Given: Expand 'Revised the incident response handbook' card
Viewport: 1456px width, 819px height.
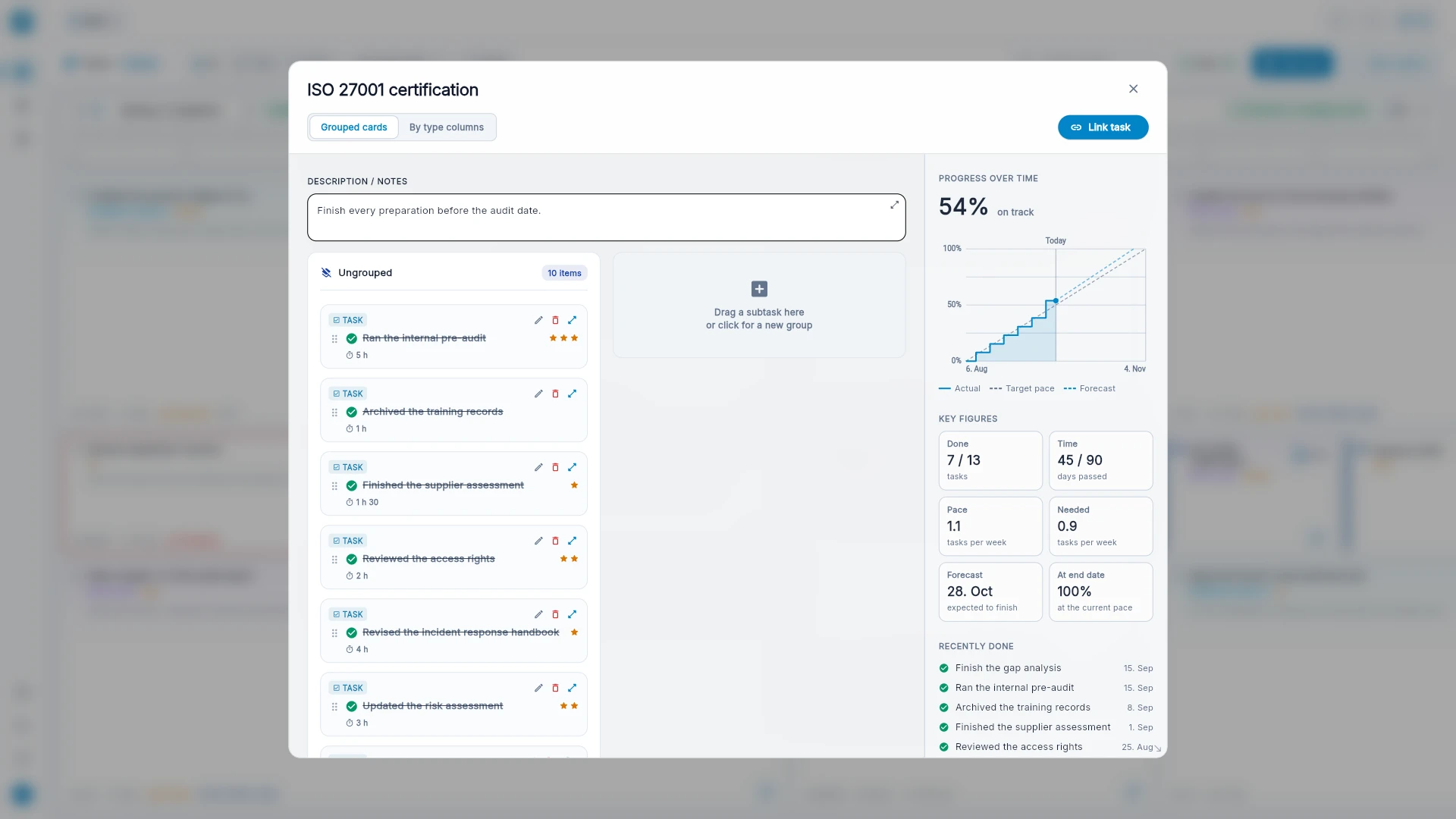Looking at the screenshot, I should [573, 614].
